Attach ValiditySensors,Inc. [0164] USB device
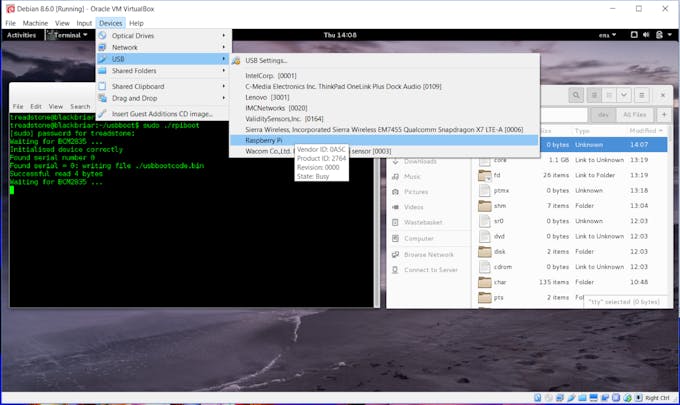 tap(384, 119)
